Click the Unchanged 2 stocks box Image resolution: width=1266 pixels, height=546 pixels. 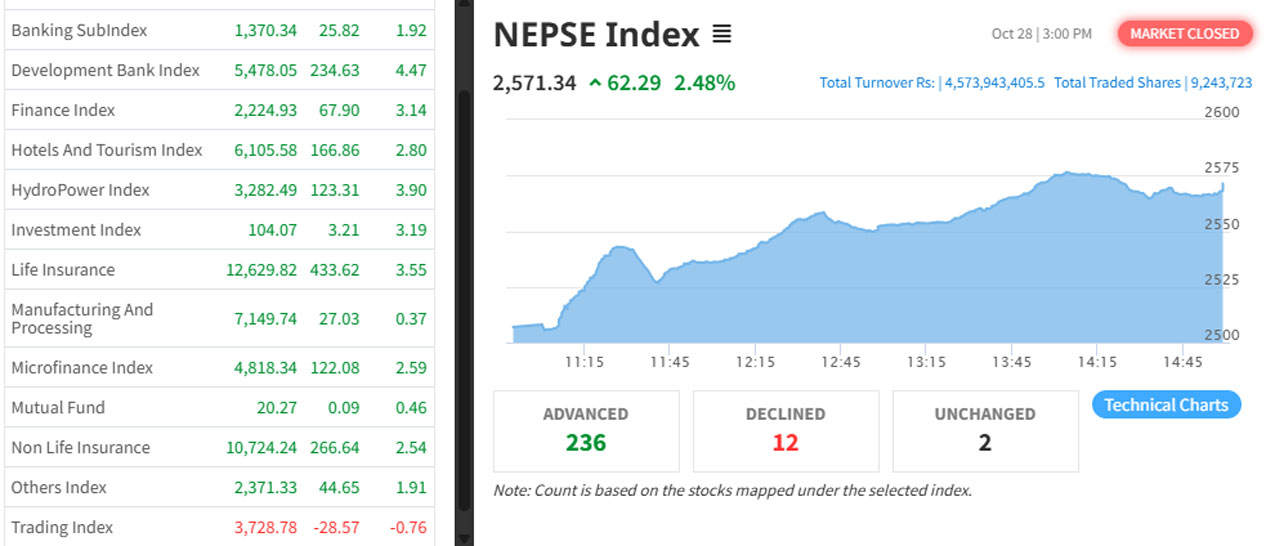[985, 430]
